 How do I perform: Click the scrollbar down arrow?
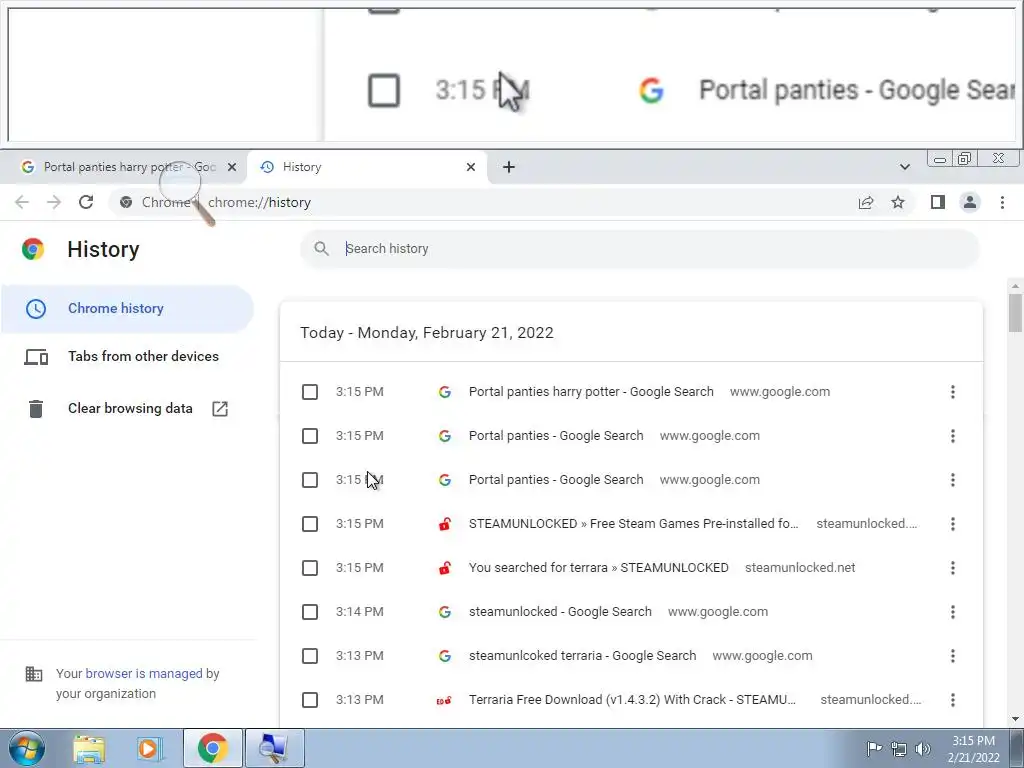1015,719
